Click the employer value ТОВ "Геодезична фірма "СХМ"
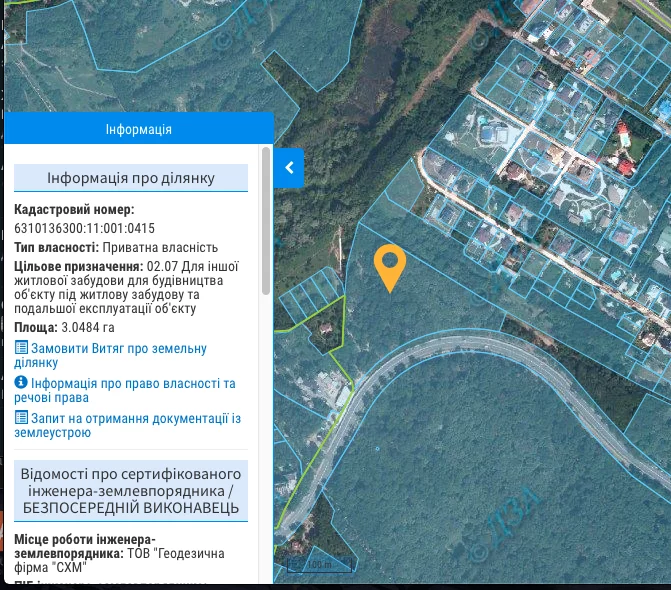Viewport: 671px width, 590px height. tap(119, 560)
